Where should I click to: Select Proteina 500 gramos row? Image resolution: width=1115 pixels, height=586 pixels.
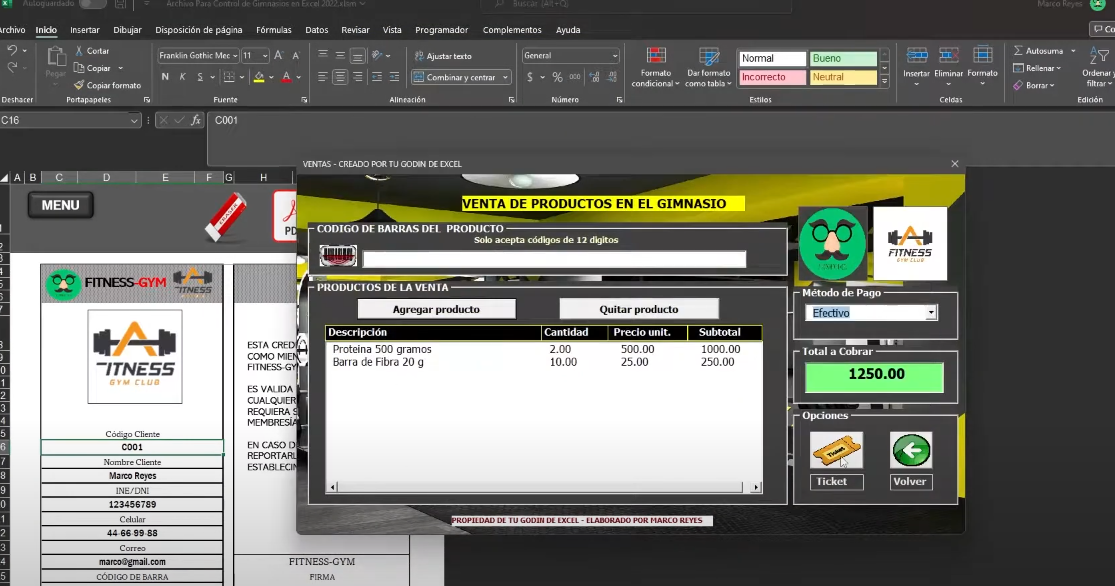[543, 349]
